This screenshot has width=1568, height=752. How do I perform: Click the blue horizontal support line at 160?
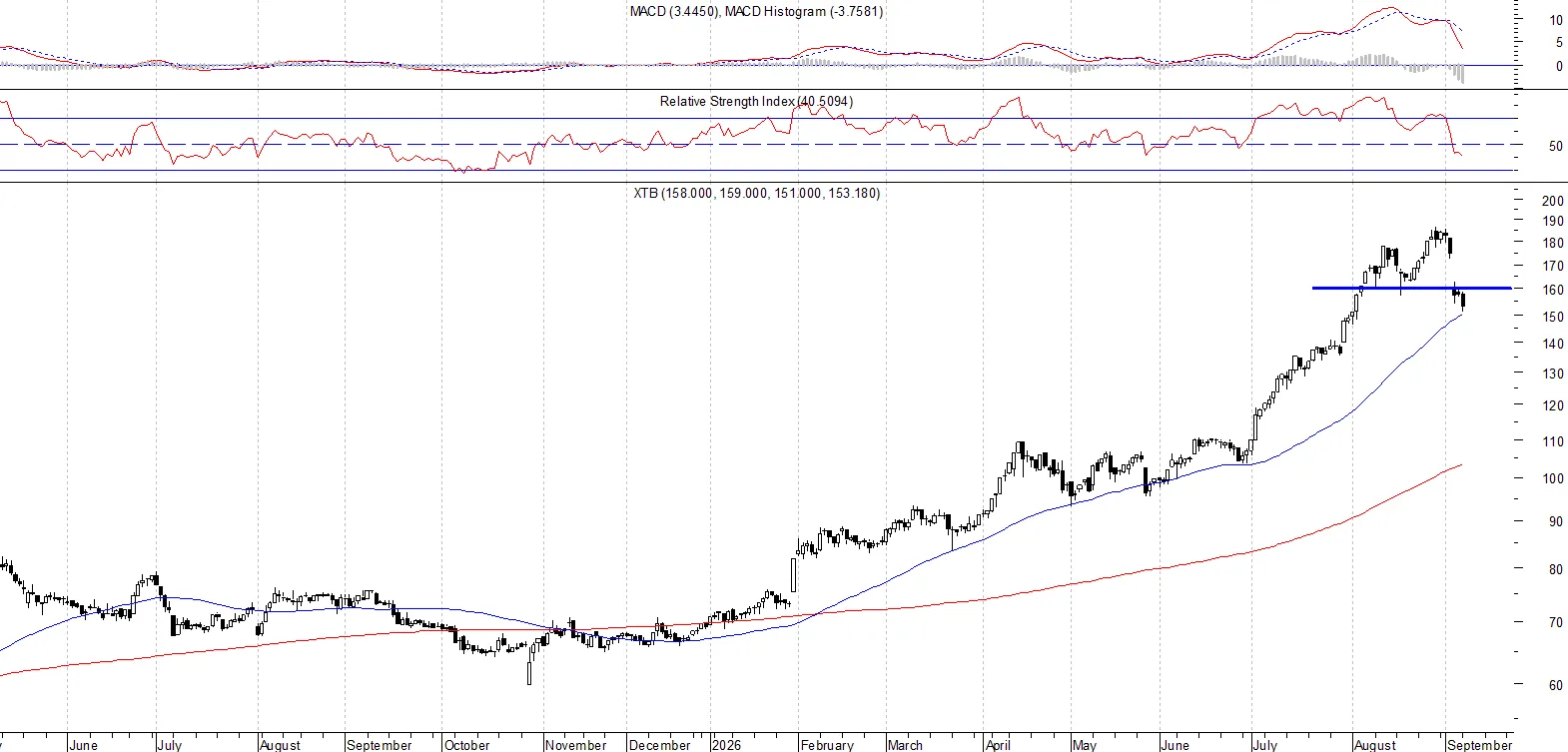click(1411, 288)
